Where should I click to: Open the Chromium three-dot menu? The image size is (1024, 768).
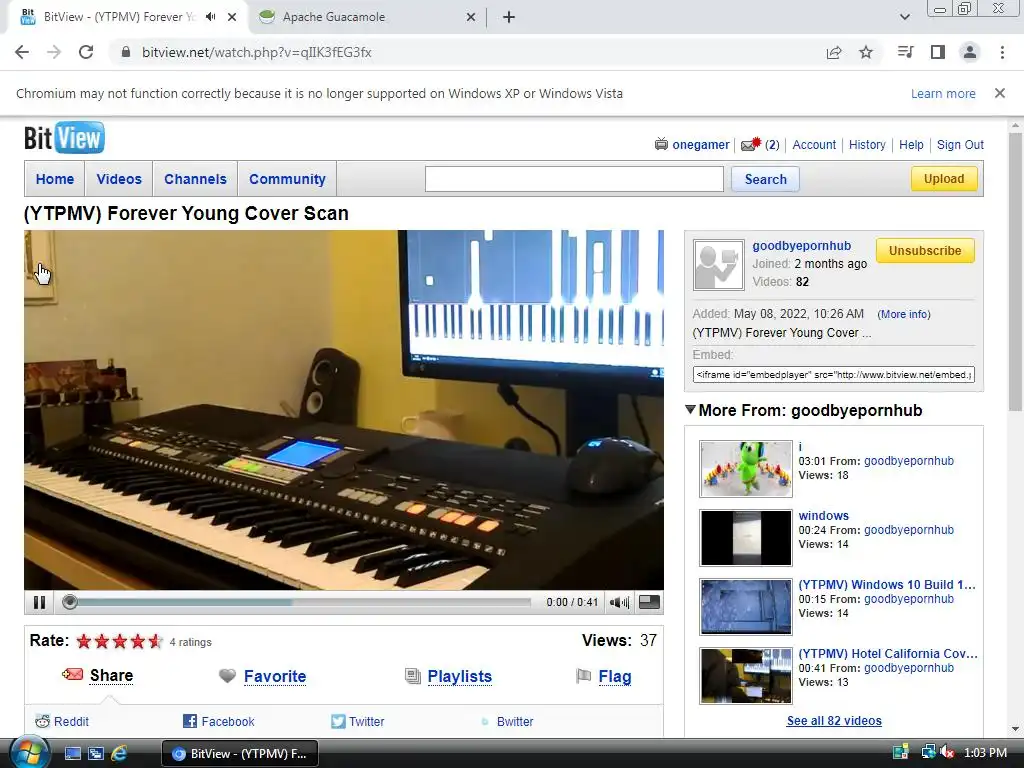click(x=1002, y=52)
